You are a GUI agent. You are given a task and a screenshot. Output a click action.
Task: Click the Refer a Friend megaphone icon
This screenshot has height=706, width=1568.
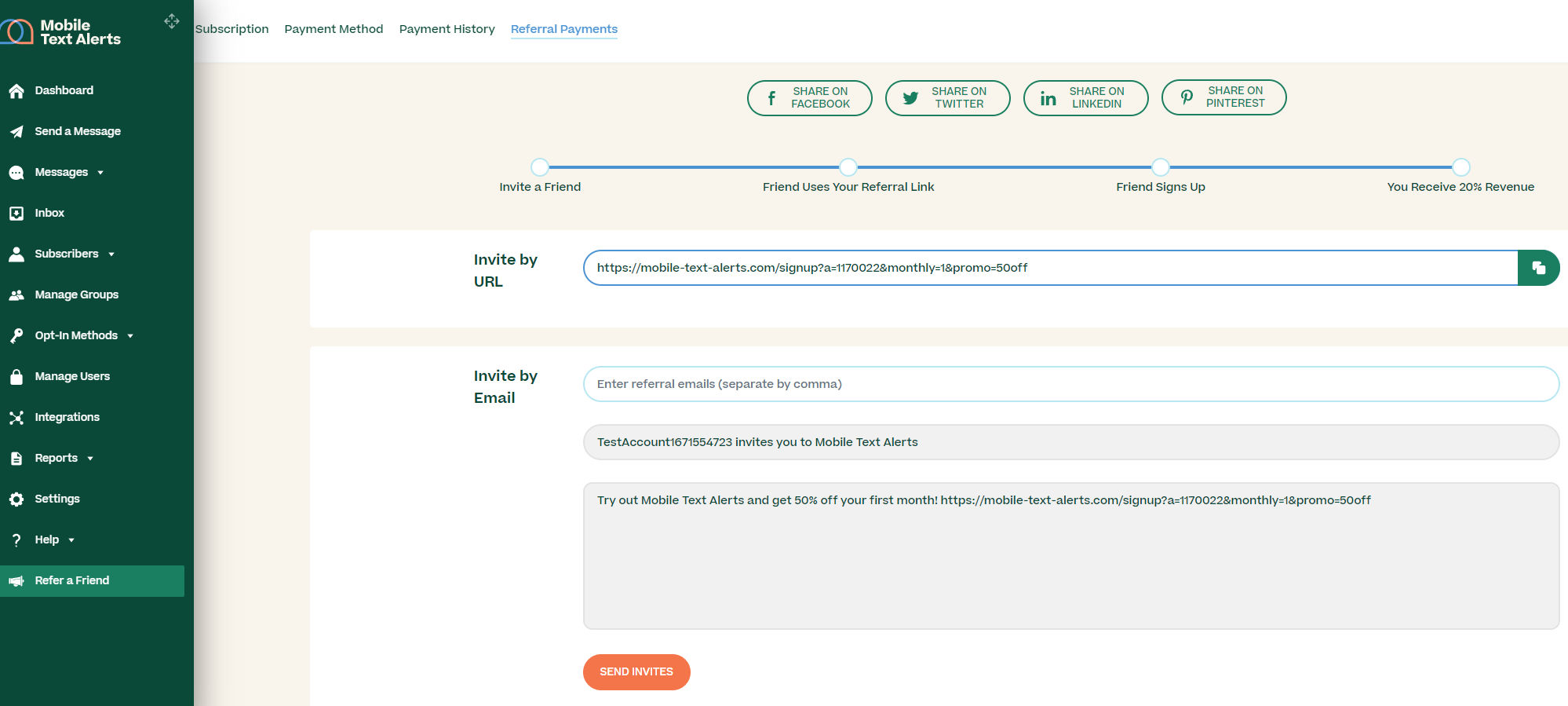point(16,581)
